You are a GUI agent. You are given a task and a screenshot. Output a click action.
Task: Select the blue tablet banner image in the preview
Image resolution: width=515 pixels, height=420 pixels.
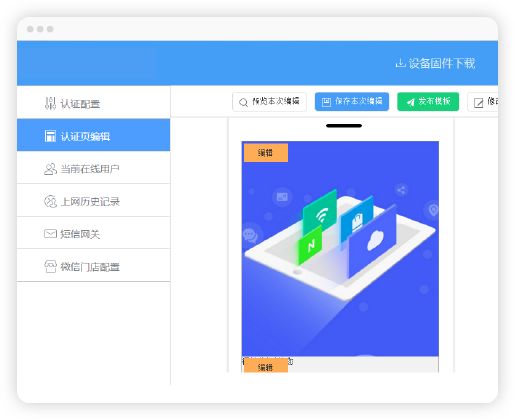340,249
